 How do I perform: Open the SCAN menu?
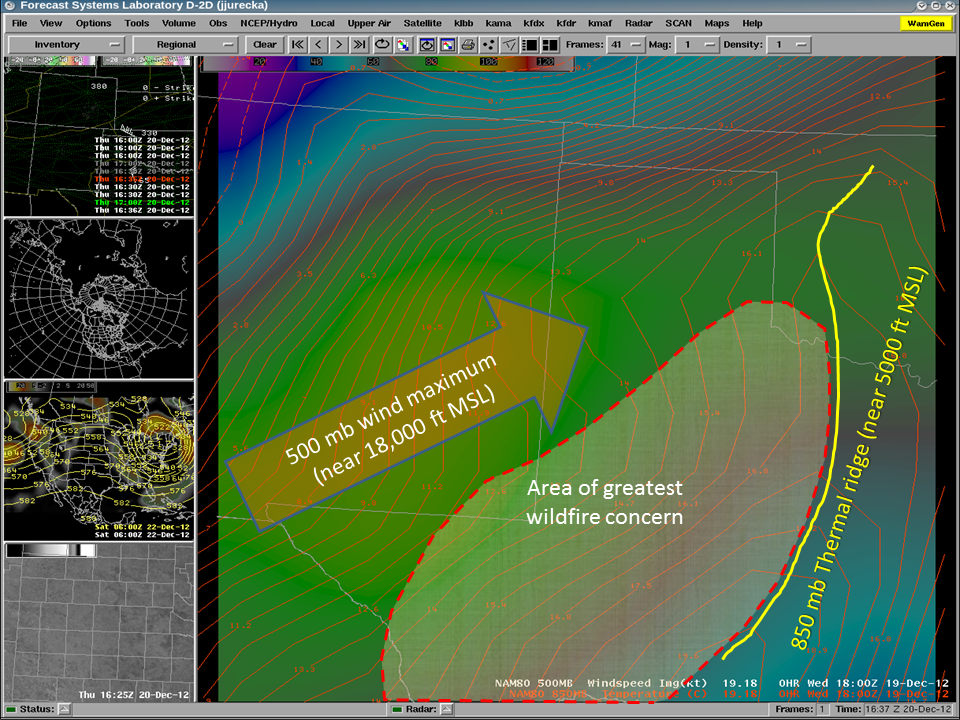click(678, 23)
